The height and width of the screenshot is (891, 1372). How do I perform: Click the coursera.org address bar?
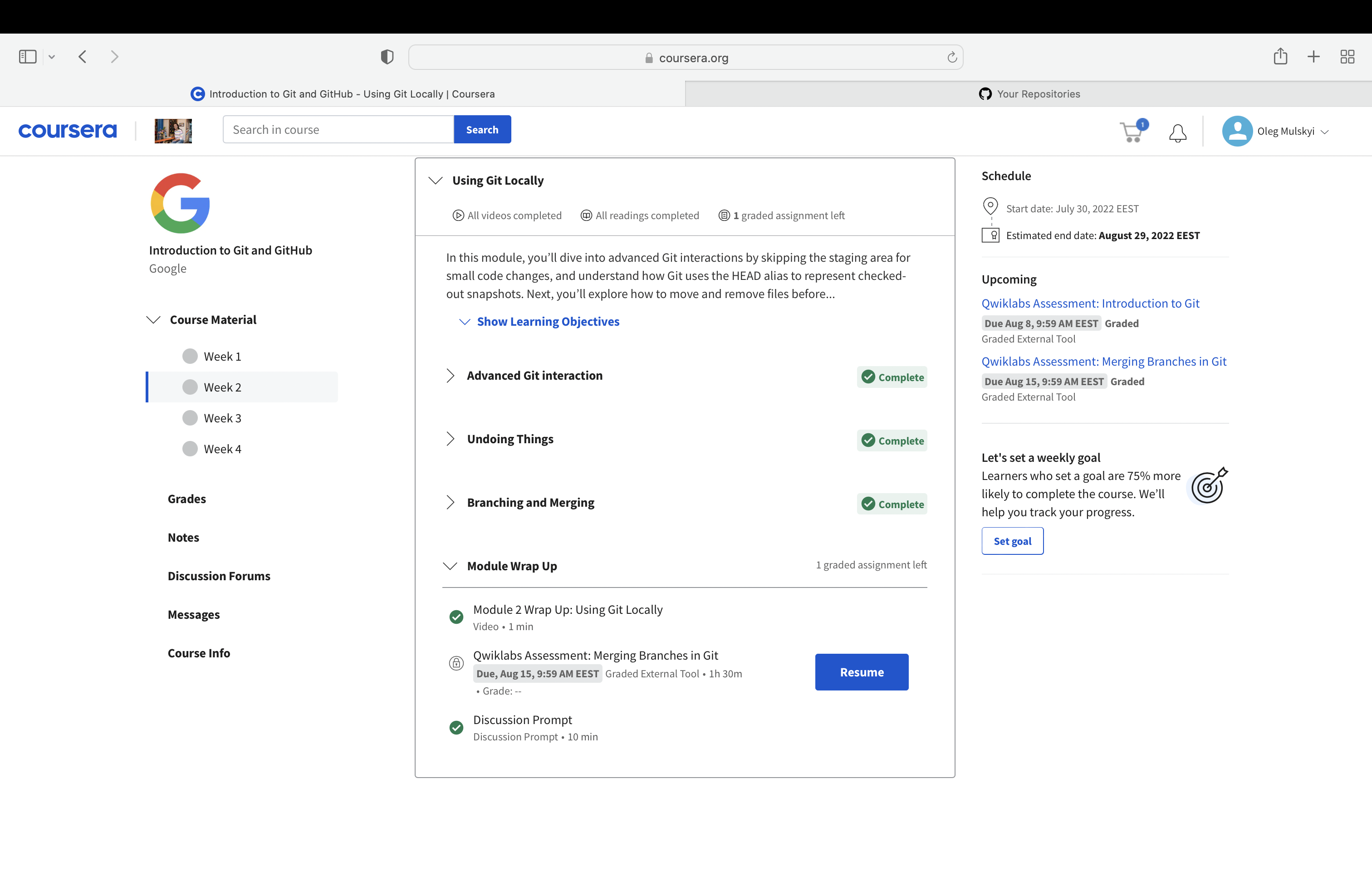click(x=686, y=58)
